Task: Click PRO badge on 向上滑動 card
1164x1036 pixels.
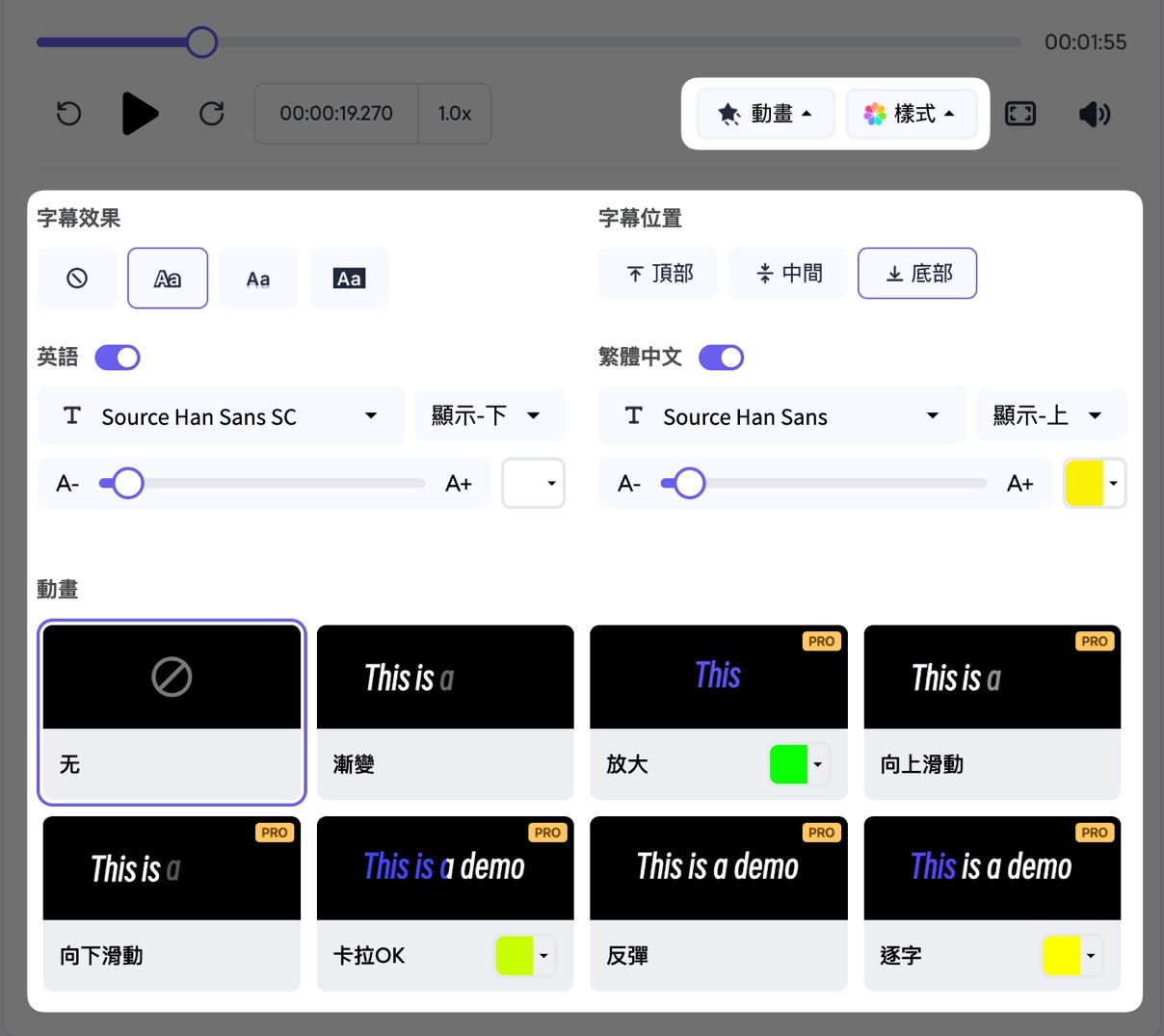Action: pos(1095,641)
